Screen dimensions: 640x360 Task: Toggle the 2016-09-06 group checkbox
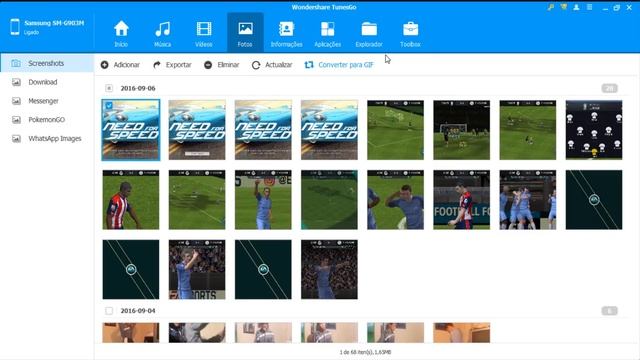point(109,88)
